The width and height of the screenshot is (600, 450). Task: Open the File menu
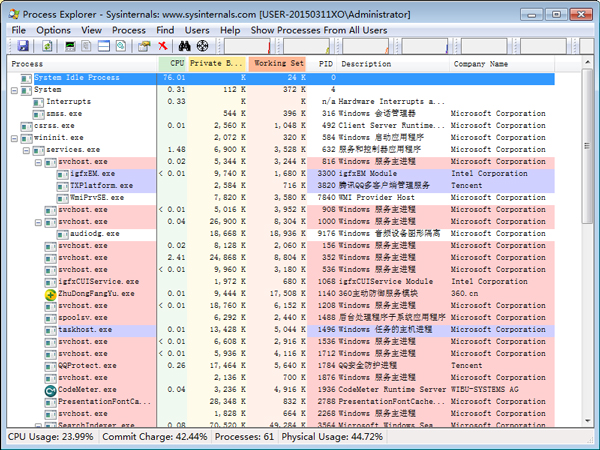pyautogui.click(x=18, y=30)
